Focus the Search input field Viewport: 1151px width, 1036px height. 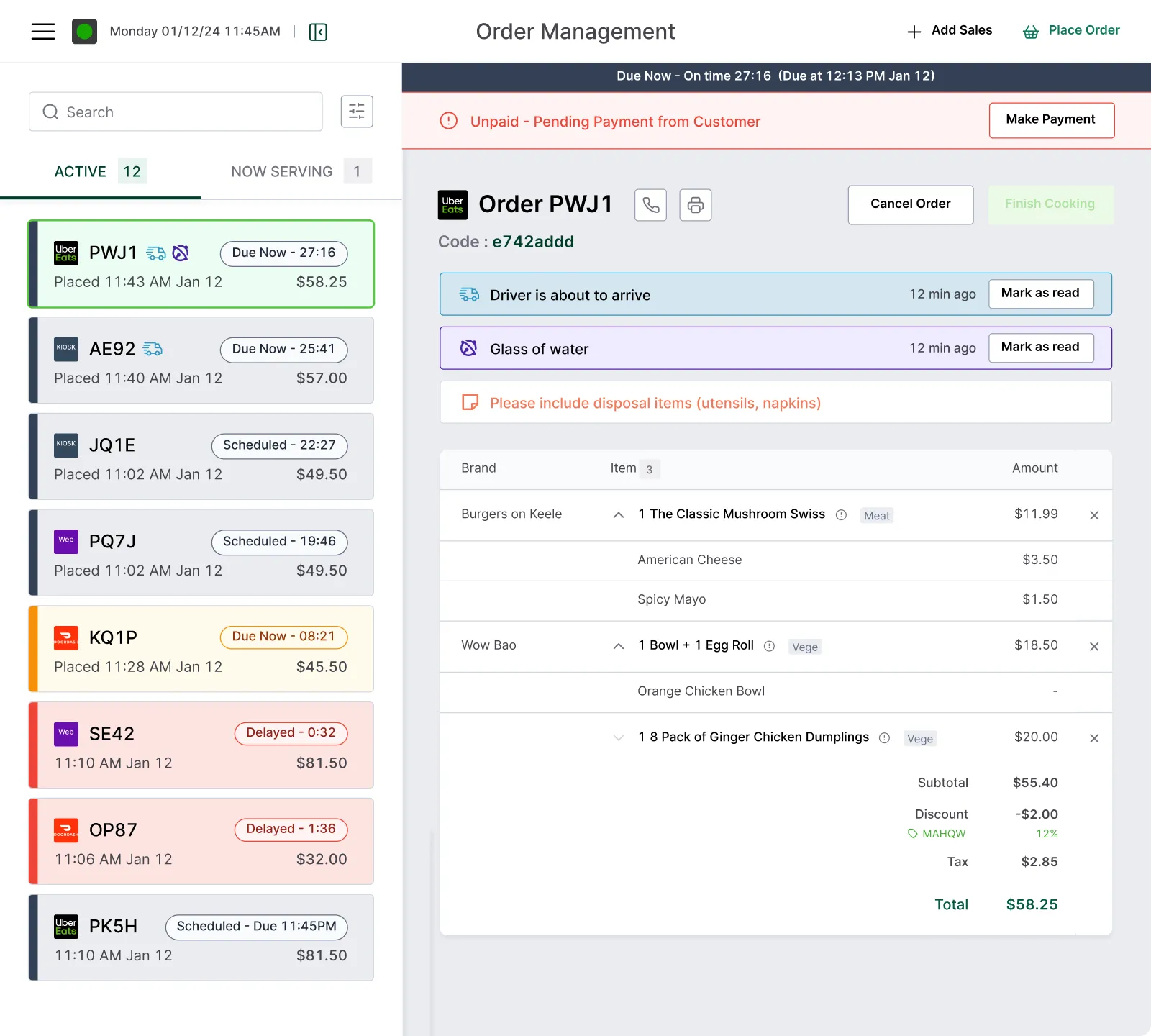[176, 112]
